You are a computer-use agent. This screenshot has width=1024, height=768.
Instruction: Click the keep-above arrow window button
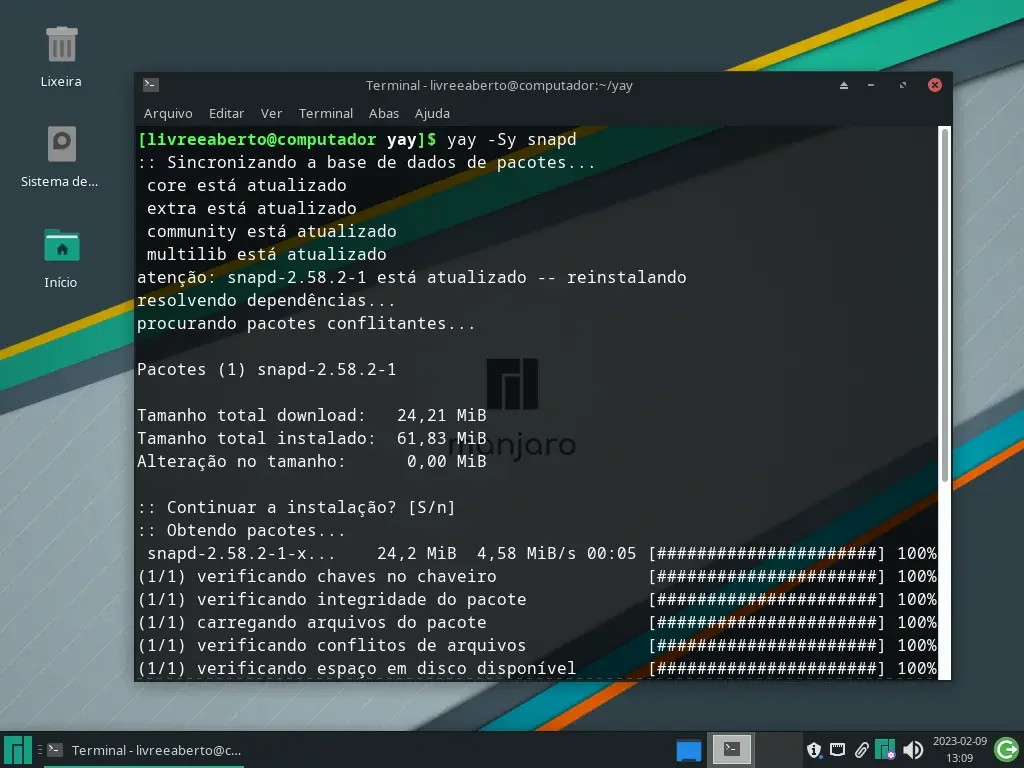click(x=844, y=85)
